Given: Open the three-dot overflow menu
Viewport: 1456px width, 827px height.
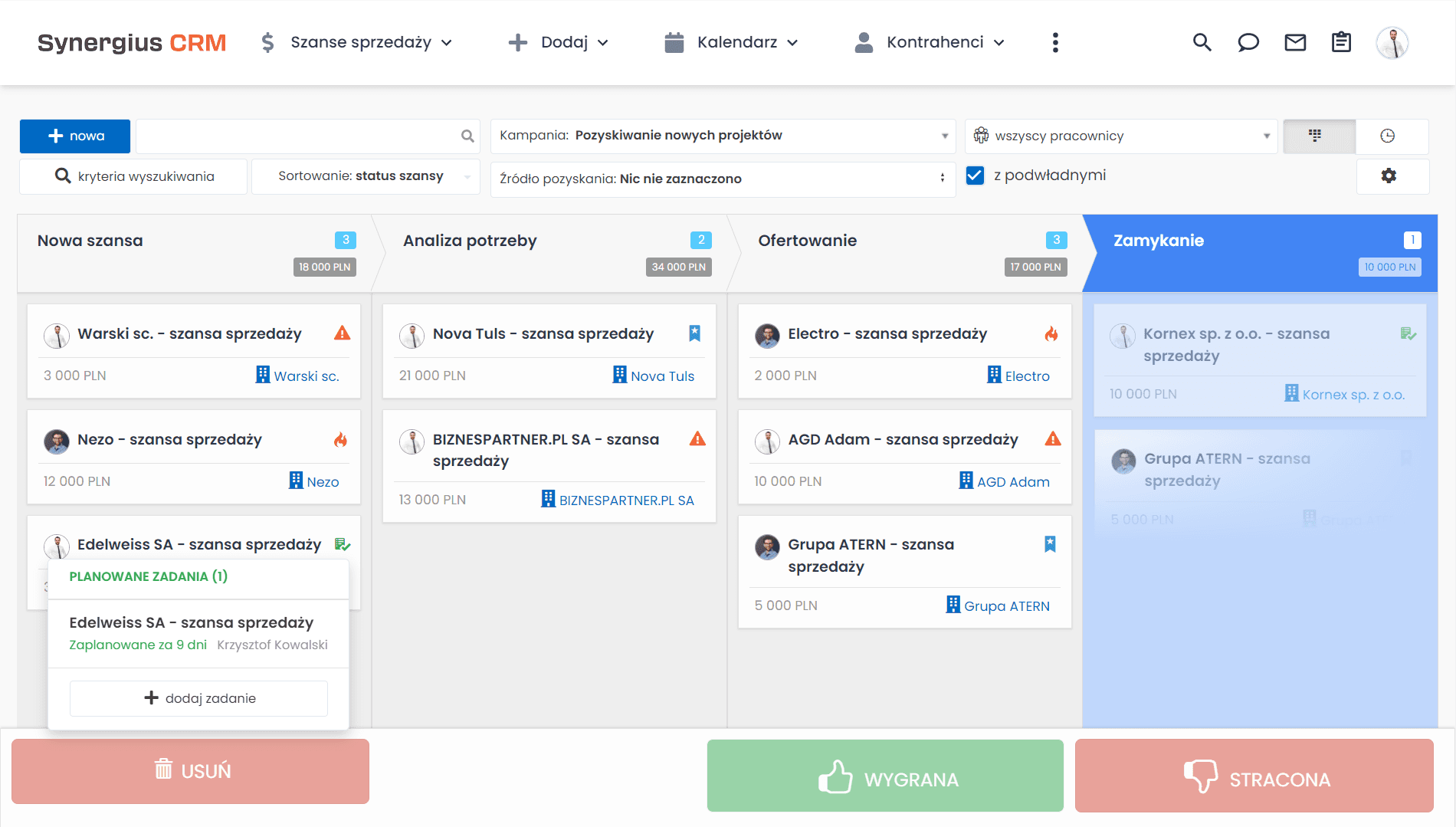Looking at the screenshot, I should [x=1055, y=43].
